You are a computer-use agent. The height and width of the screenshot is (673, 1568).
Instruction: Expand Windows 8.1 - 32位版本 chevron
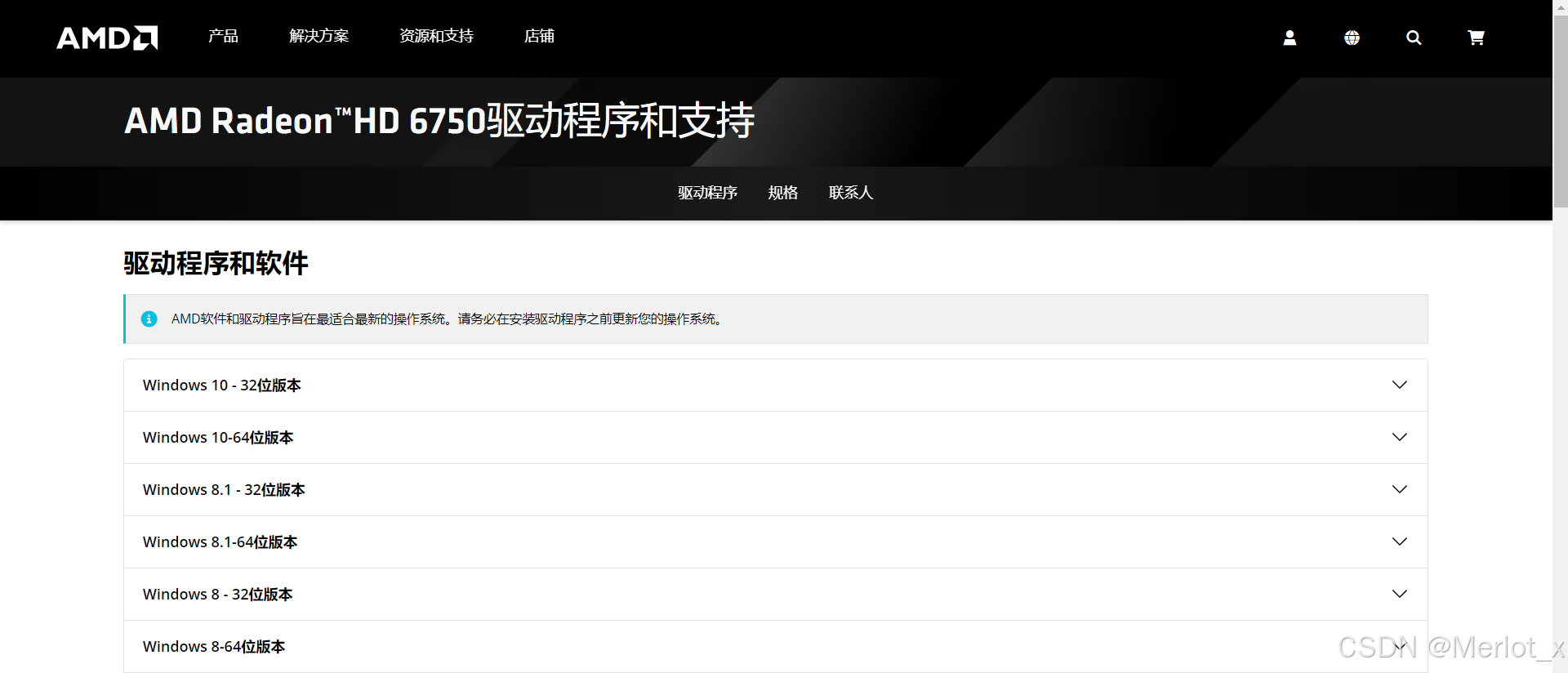[x=1400, y=489]
